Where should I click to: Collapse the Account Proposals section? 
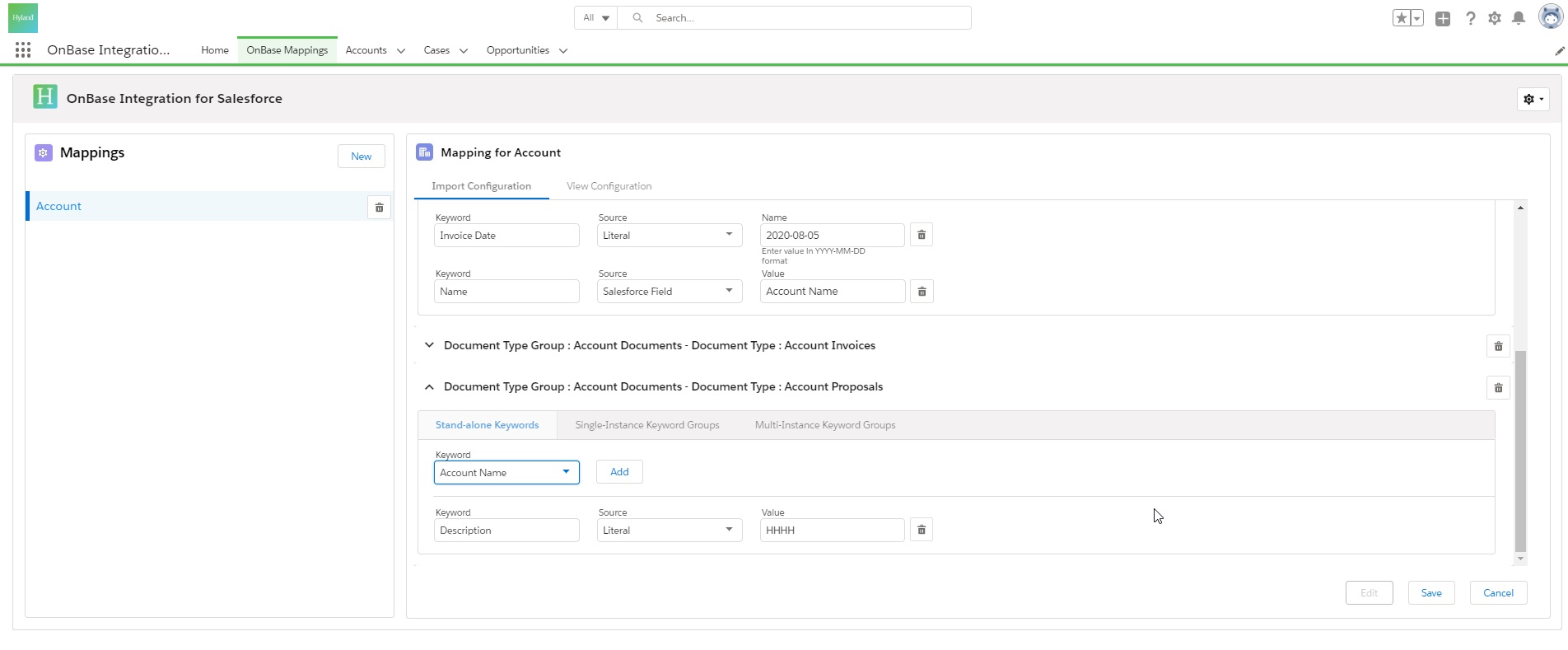[x=429, y=387]
